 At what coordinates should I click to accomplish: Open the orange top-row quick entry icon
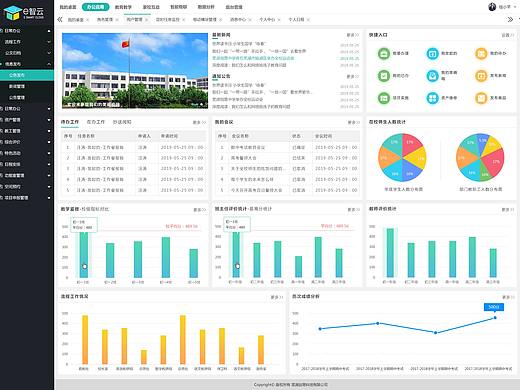pos(481,53)
